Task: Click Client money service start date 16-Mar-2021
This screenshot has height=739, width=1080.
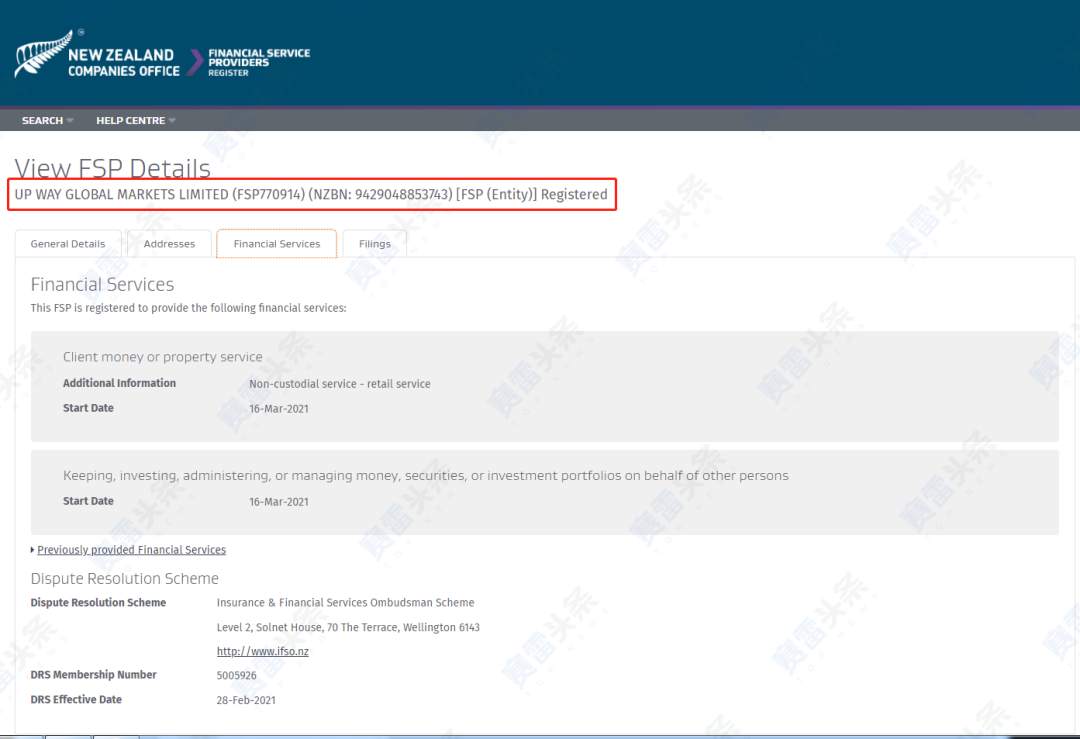Action: (x=279, y=408)
